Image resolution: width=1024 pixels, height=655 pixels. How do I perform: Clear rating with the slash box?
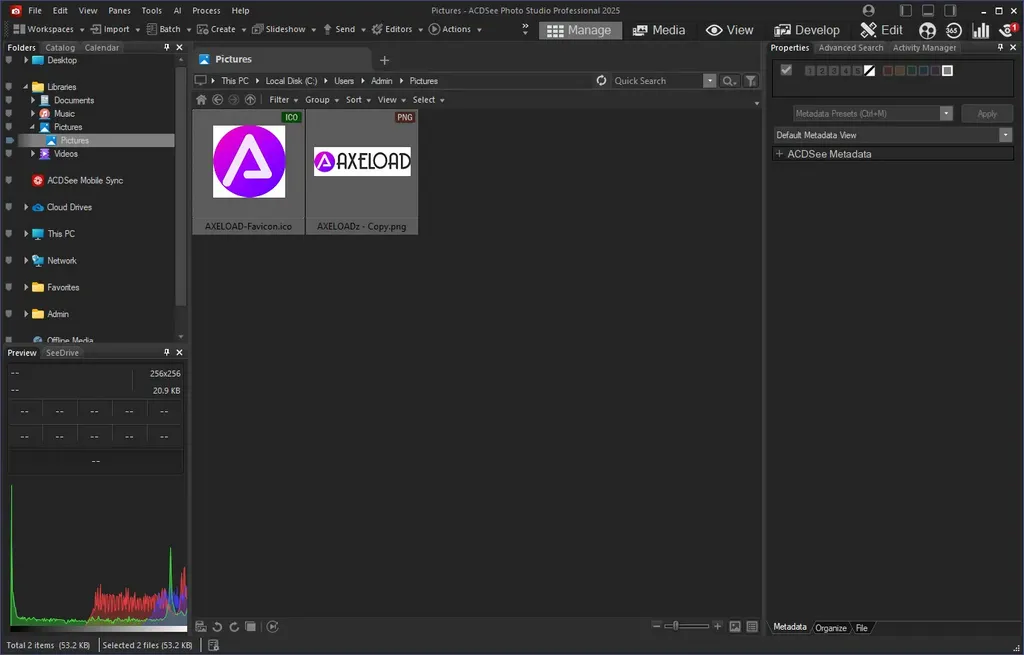869,71
